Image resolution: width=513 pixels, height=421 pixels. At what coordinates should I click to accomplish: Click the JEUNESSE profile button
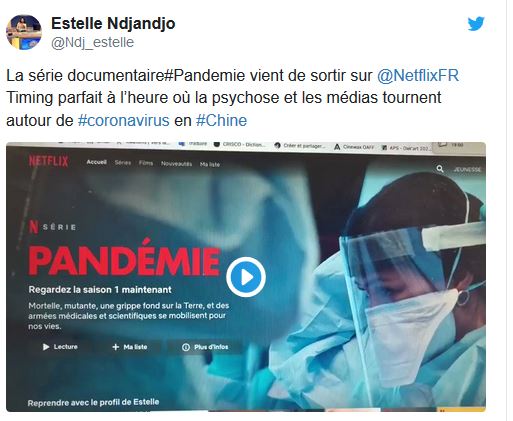tap(467, 169)
